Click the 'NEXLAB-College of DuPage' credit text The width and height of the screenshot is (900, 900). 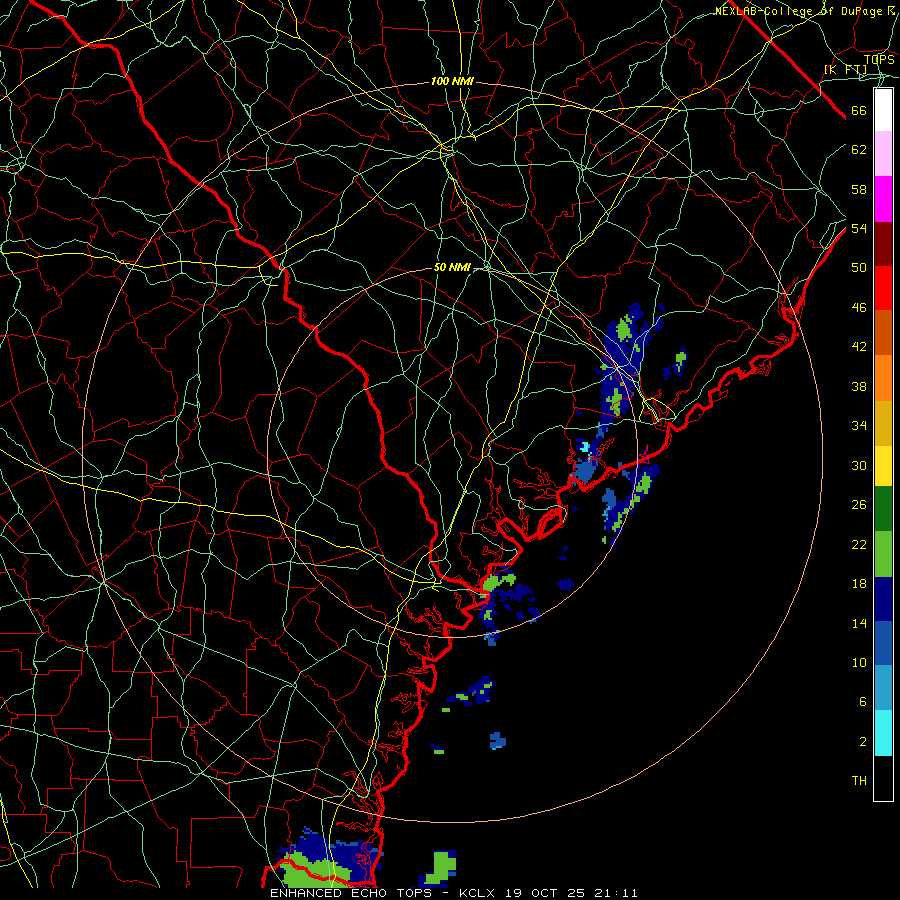(798, 11)
